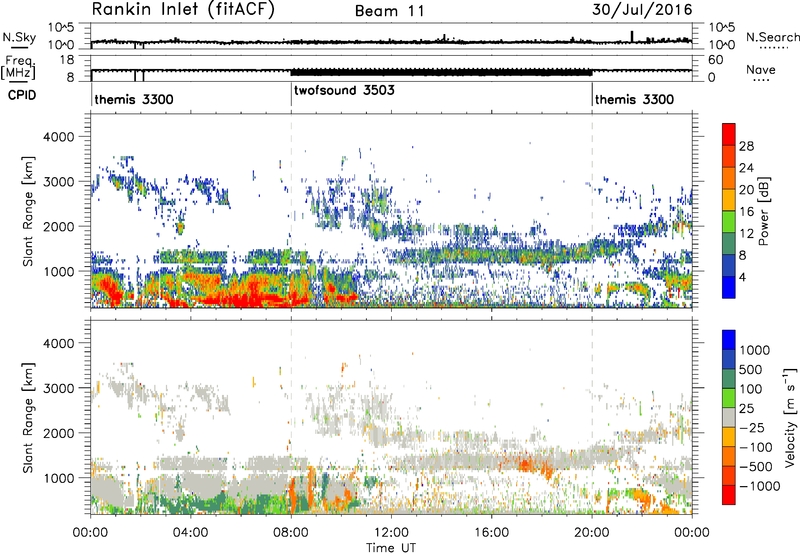The height and width of the screenshot is (554, 800).
Task: Click Velocity colorbar value '-500'
Action: [756, 466]
